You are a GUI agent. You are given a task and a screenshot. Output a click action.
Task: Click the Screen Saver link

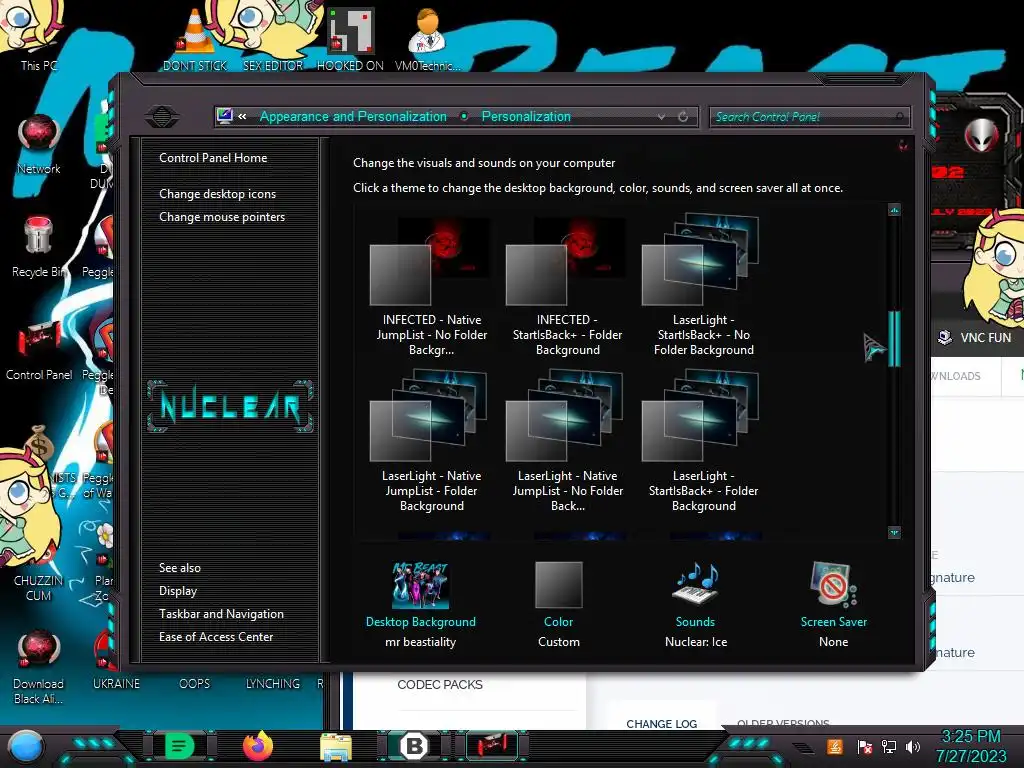pyautogui.click(x=834, y=622)
